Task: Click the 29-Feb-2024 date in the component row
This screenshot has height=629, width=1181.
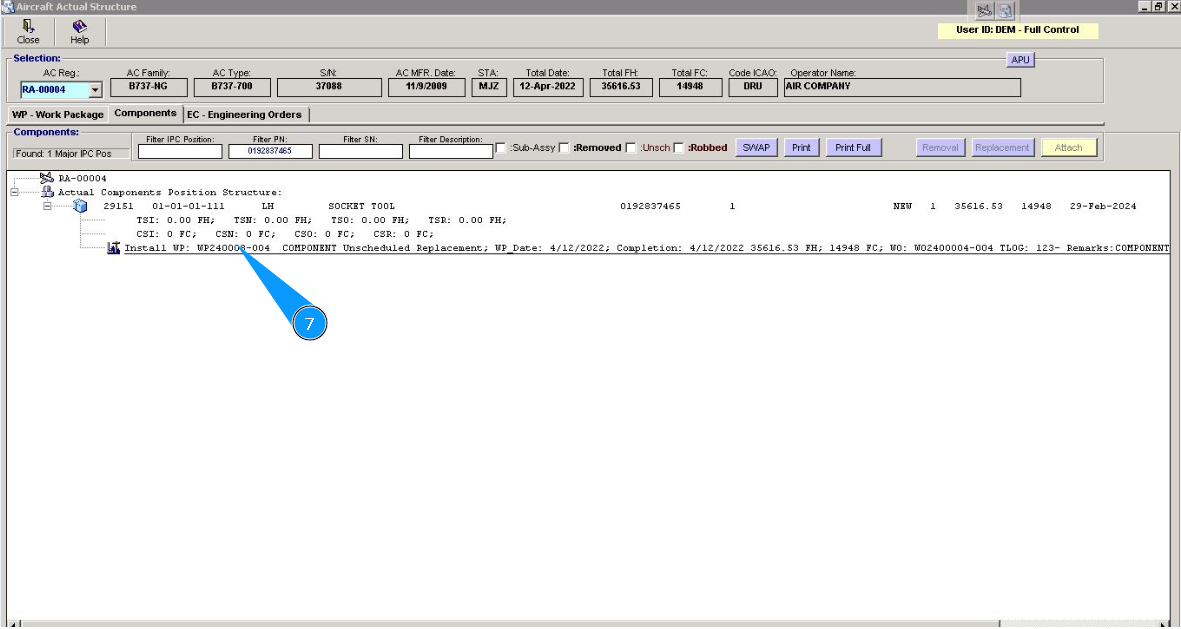Action: [x=1103, y=206]
